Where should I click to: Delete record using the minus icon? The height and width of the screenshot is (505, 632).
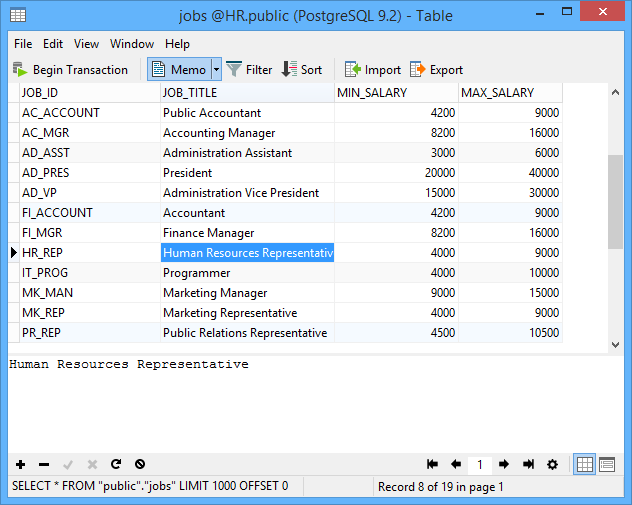[43, 464]
